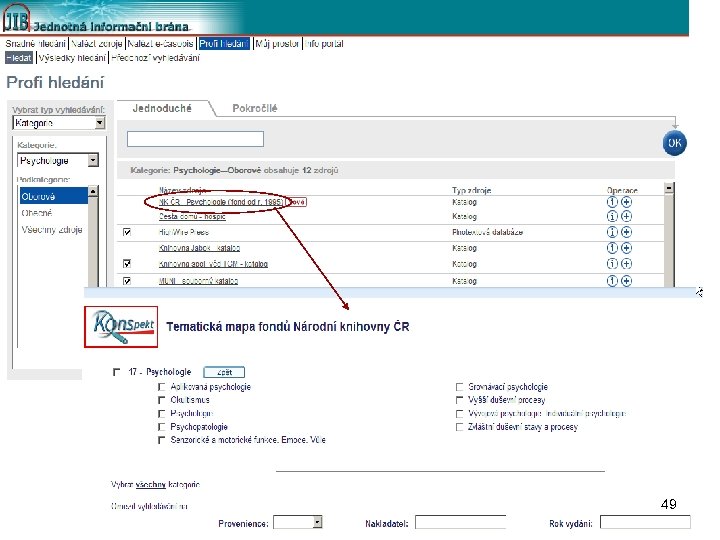Add HighWire Press with plus icon
720x540 pixels.
pyautogui.click(x=626, y=232)
